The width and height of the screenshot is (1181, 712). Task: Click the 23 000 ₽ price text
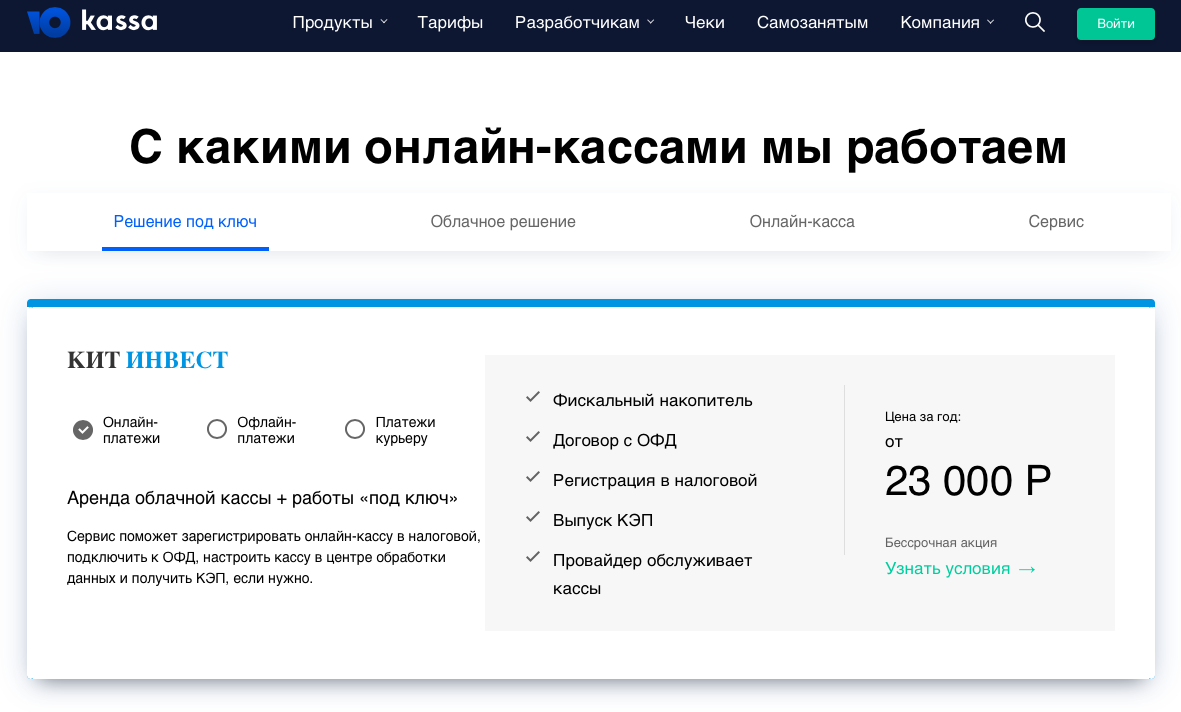pyautogui.click(x=967, y=482)
